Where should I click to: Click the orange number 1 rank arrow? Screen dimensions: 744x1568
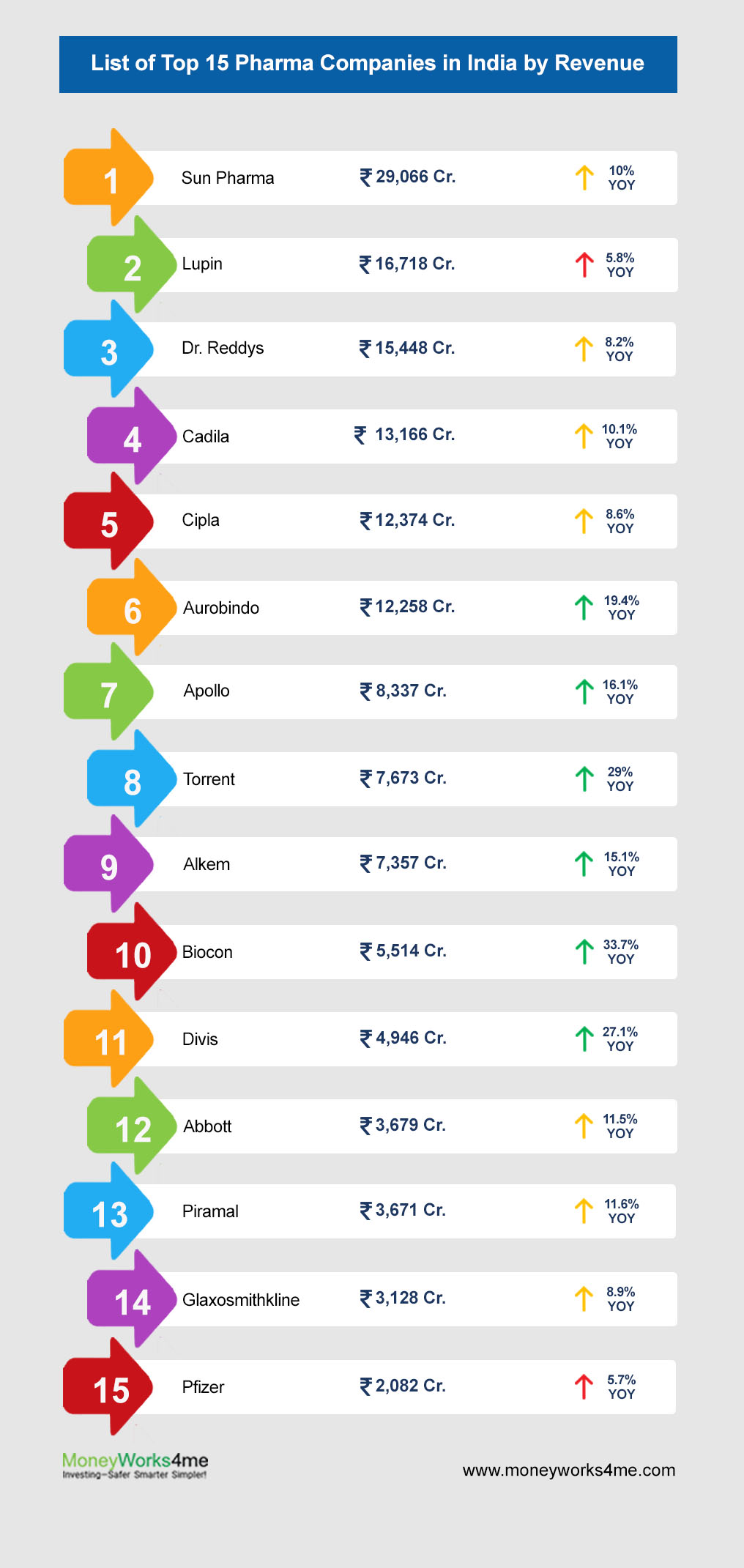(108, 179)
